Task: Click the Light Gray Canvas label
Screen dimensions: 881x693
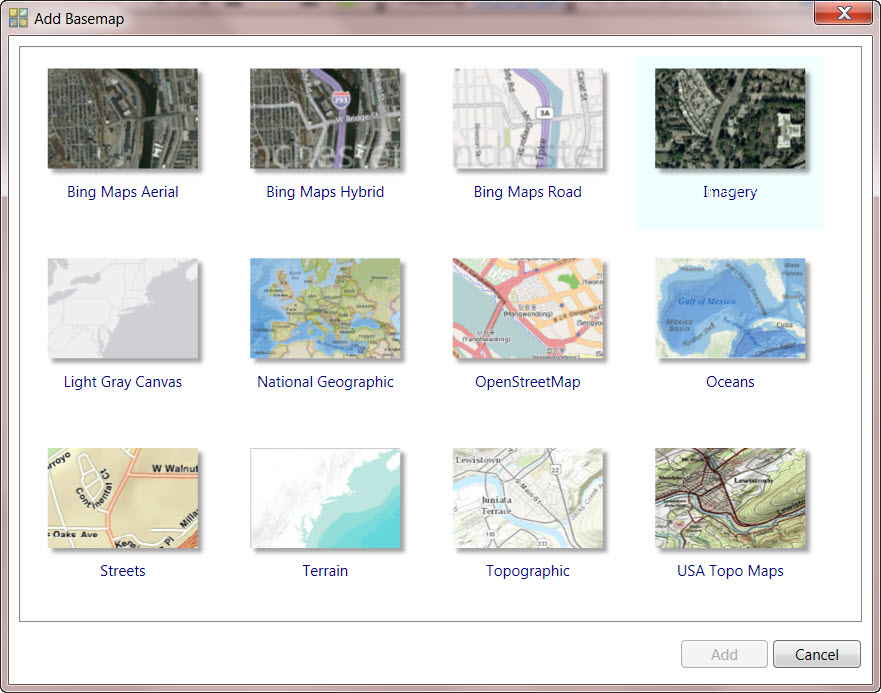Action: 122,382
